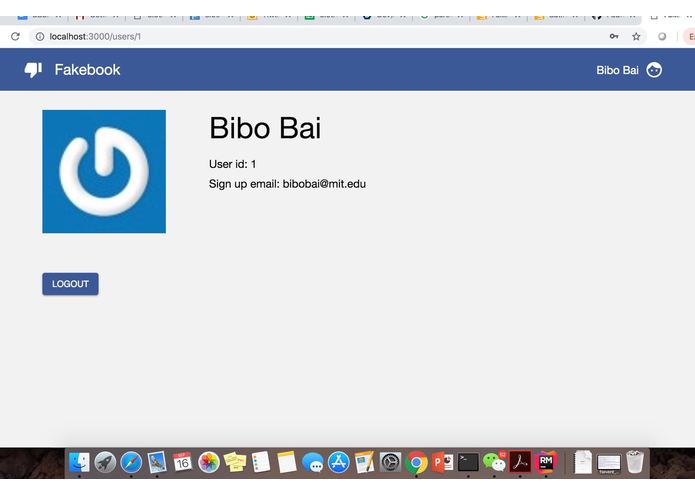The image size is (695, 494).
Task: Open System Preferences gear in the Dock
Action: (x=390, y=463)
